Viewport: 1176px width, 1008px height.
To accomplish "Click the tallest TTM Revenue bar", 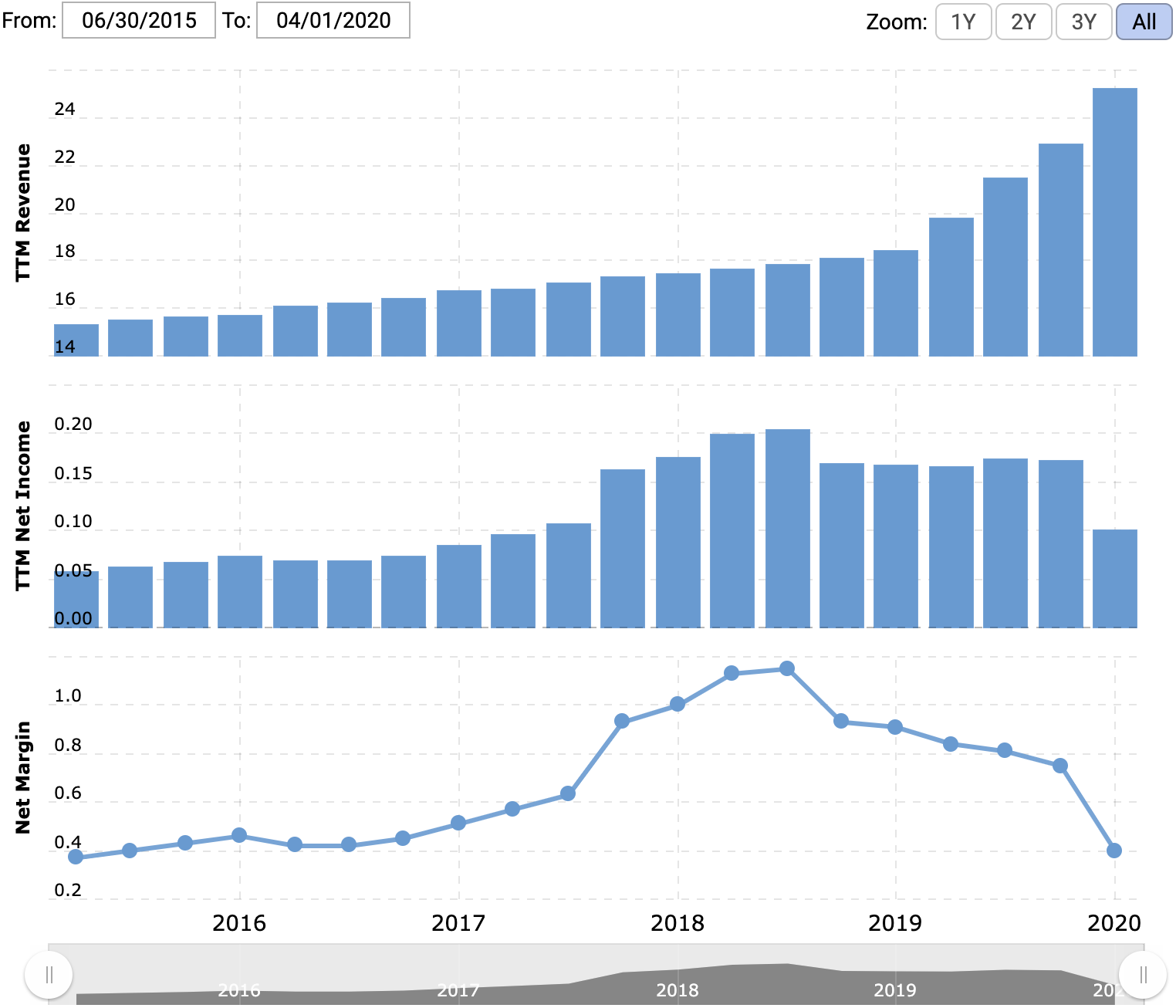I will 1115,222.
